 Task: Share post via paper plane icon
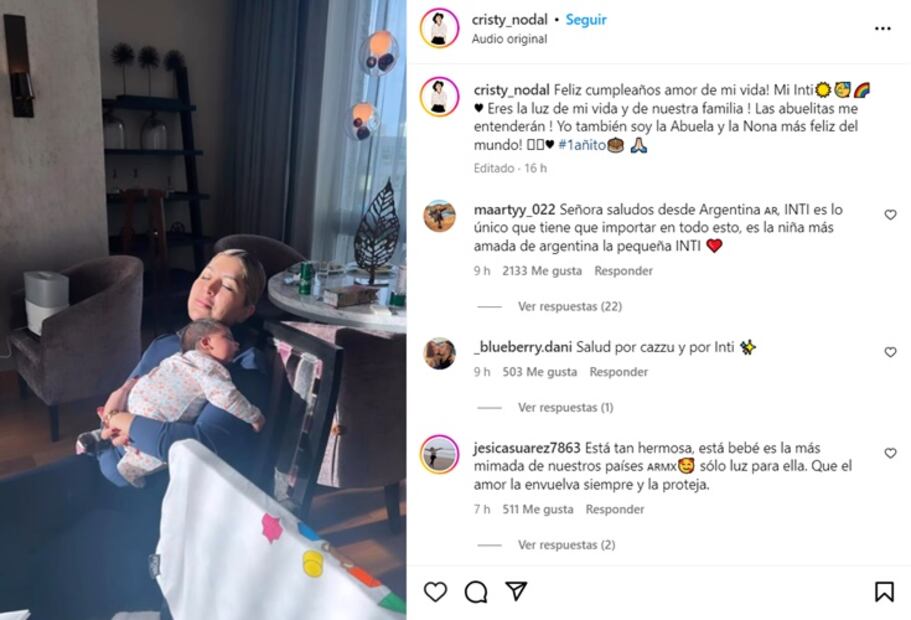tap(516, 591)
